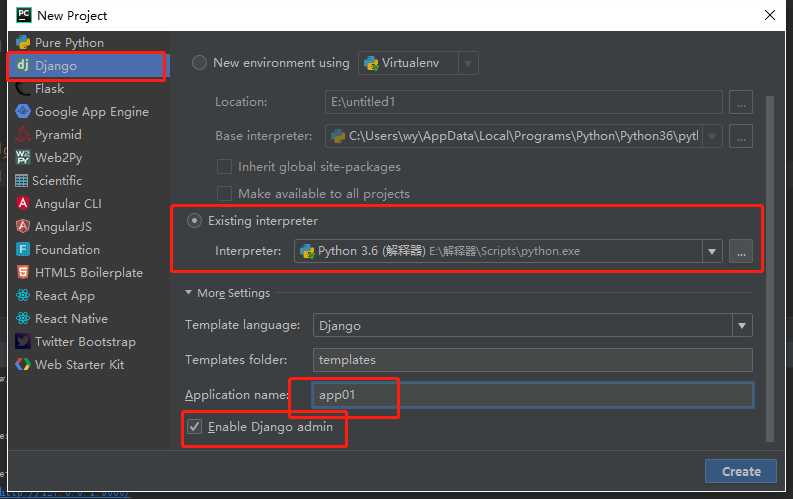The image size is (793, 499).
Task: Click the Twitter Bootstrap icon
Action: (23, 341)
